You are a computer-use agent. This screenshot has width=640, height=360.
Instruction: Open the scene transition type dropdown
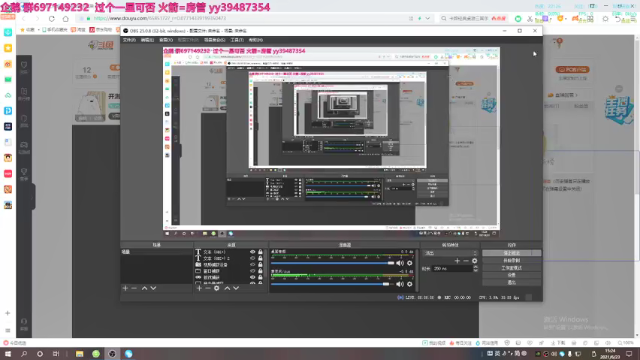pos(450,253)
